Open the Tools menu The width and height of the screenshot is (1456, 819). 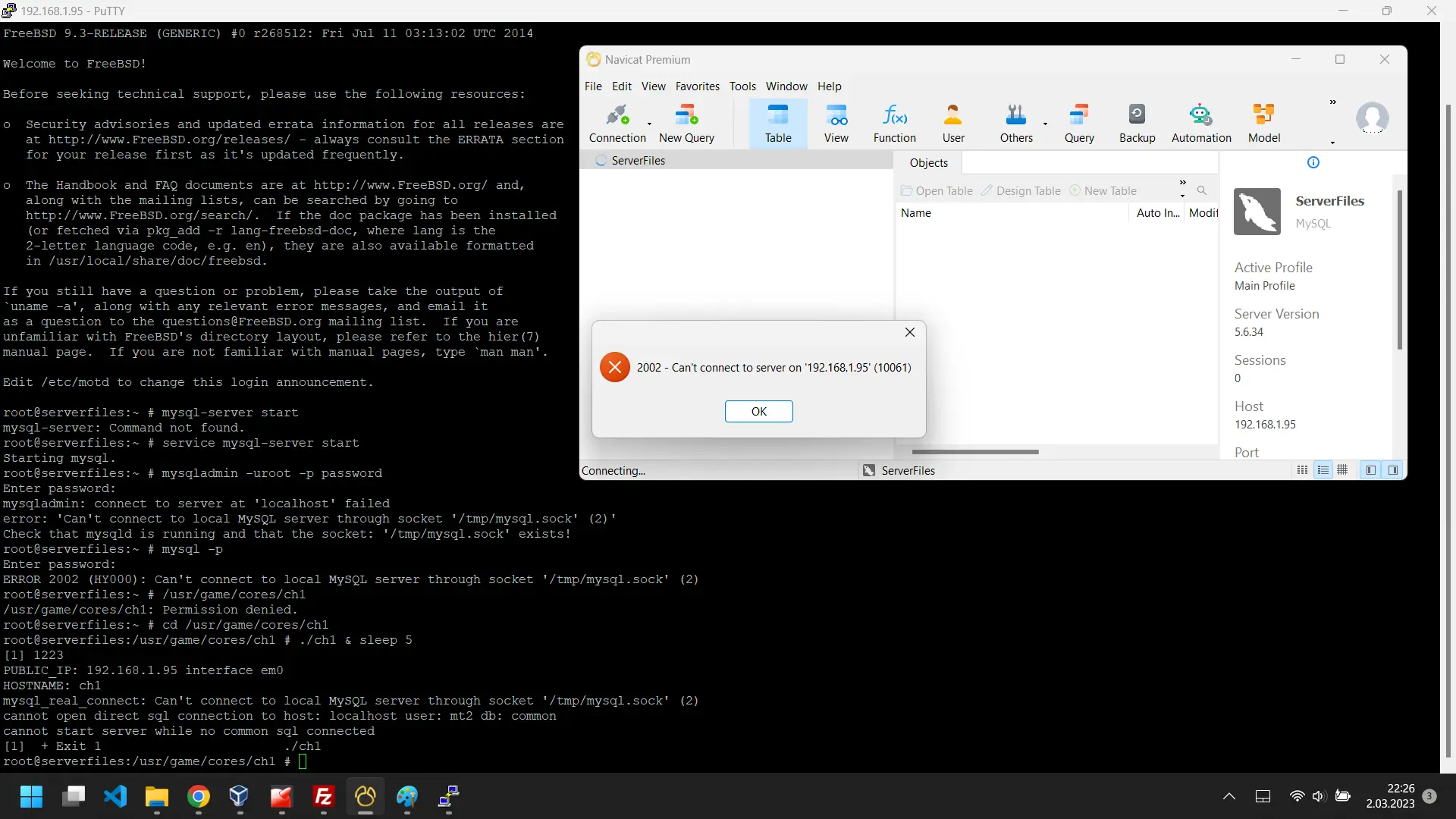click(x=742, y=86)
